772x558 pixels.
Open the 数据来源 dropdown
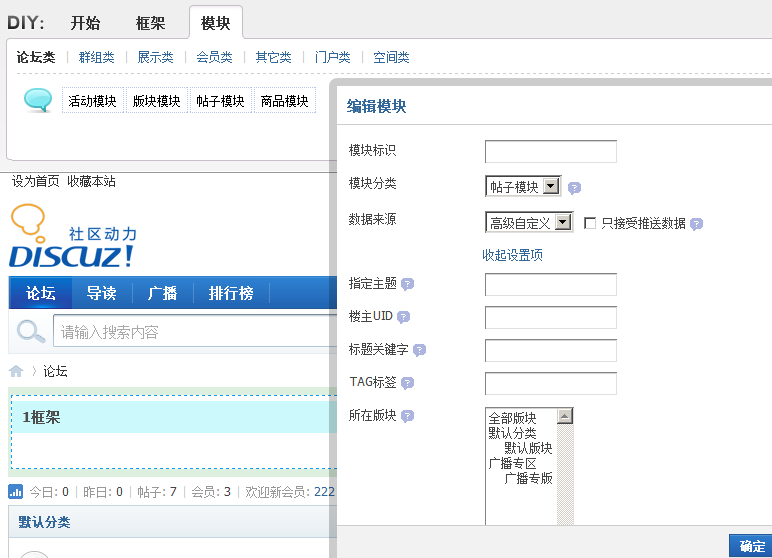[562, 222]
